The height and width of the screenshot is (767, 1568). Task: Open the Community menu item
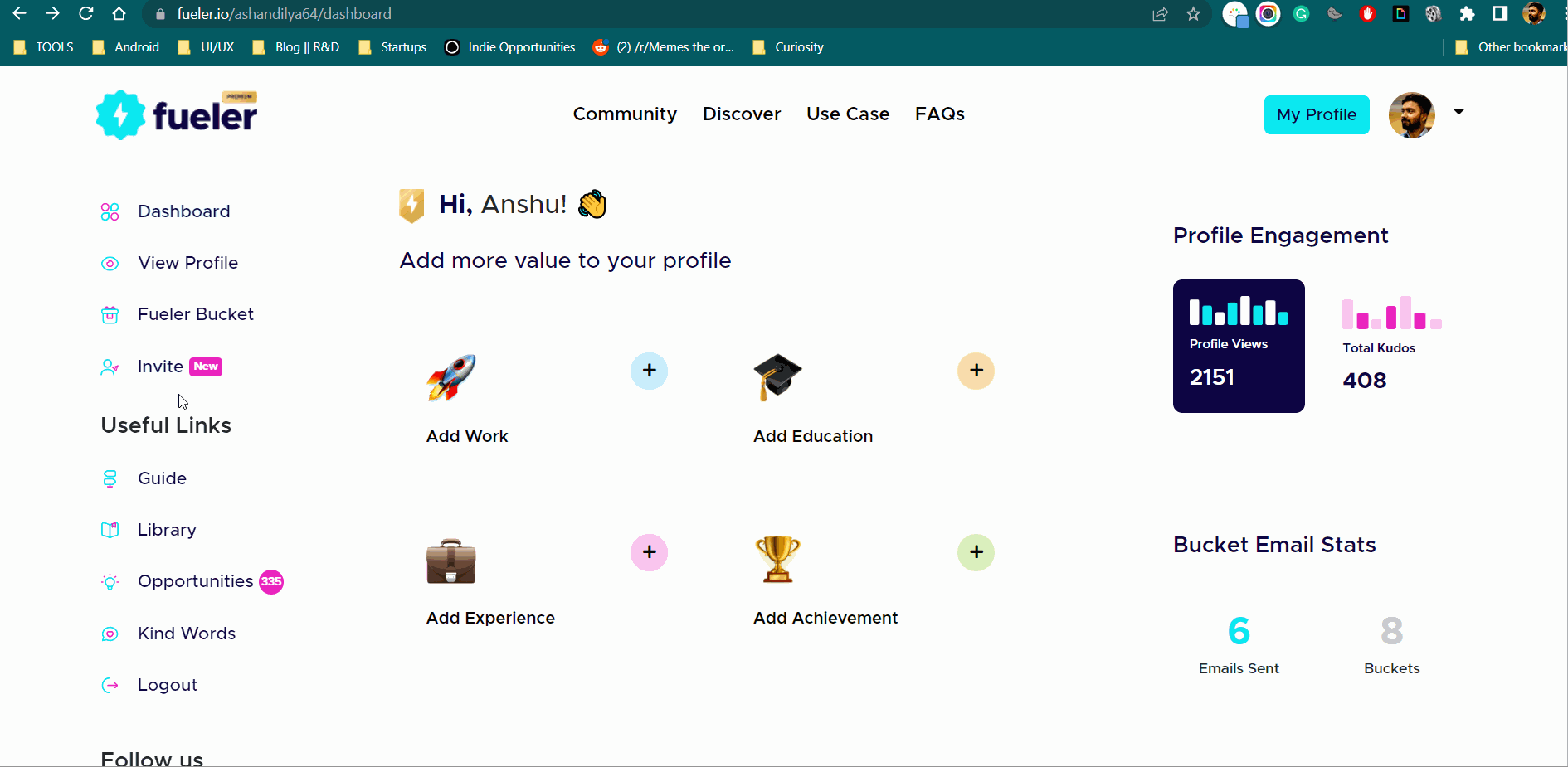tap(625, 114)
